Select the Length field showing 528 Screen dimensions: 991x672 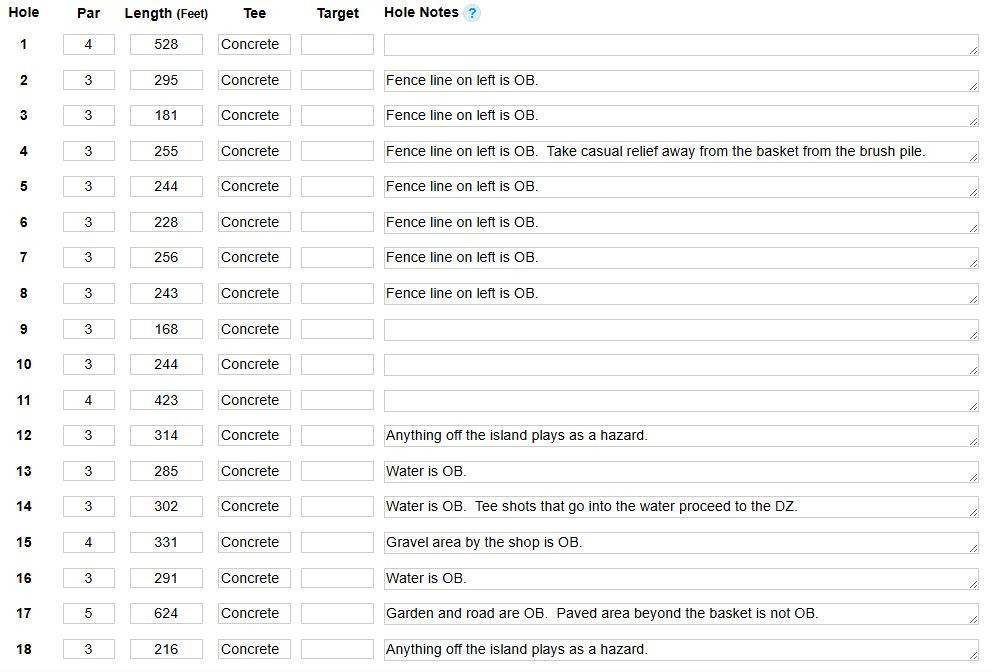click(x=166, y=45)
